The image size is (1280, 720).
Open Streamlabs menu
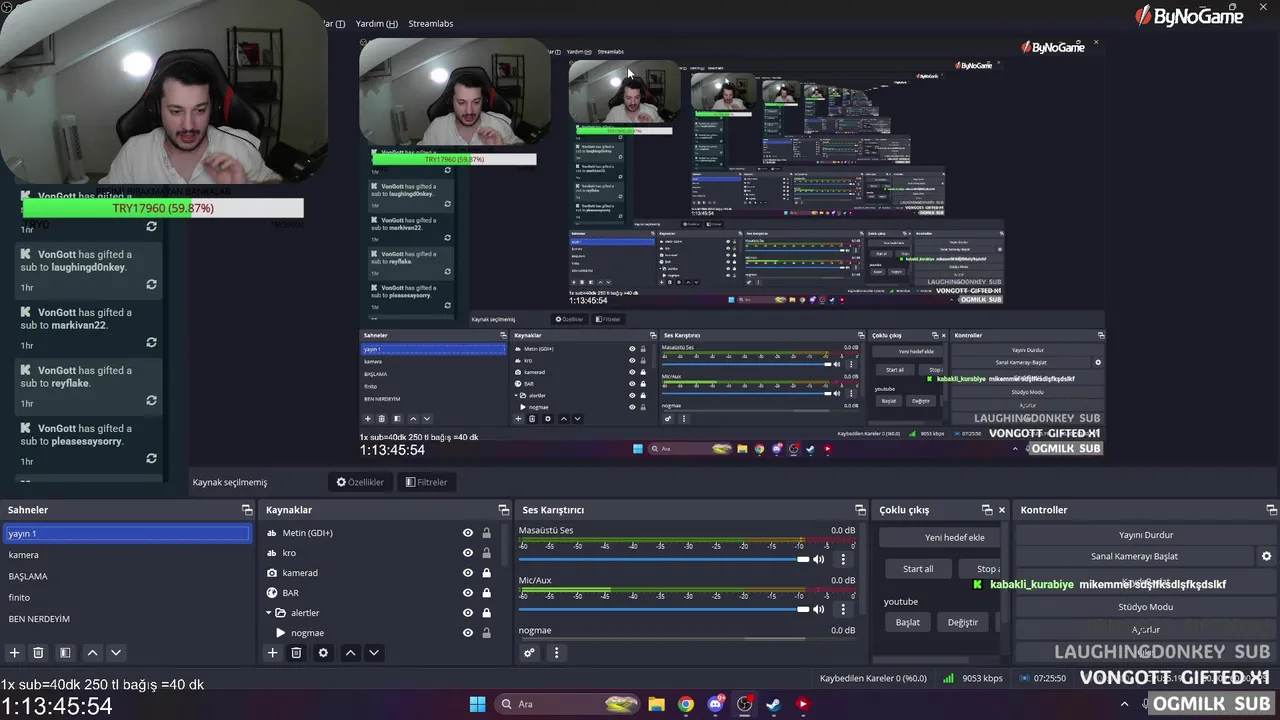pos(431,23)
